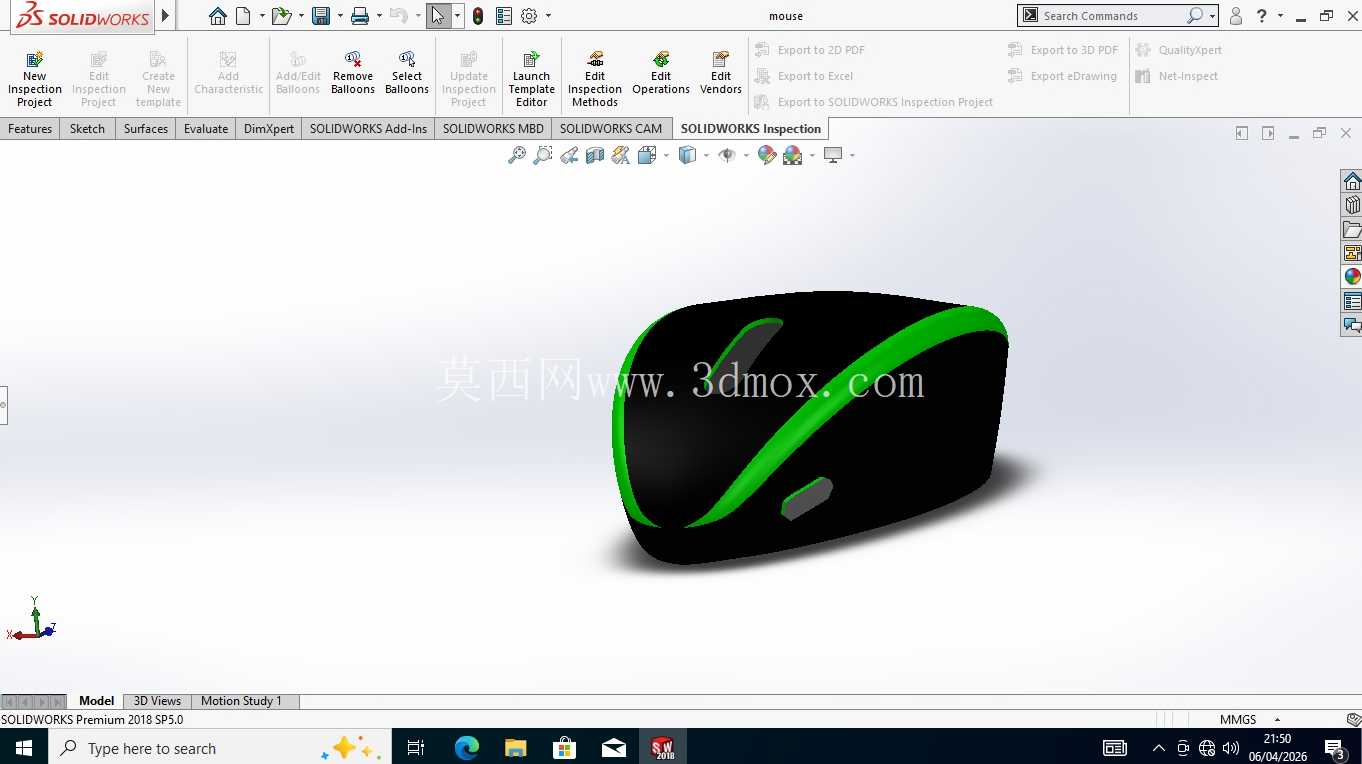Viewport: 1362px width, 764px height.
Task: Click the Open file folder icon
Action: (281, 16)
